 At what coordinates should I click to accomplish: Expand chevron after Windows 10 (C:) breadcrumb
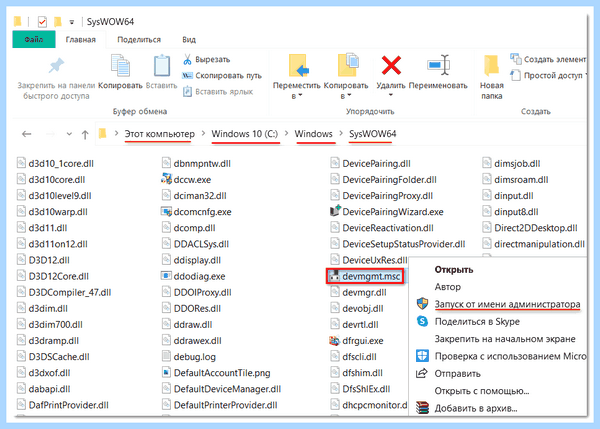tap(287, 134)
